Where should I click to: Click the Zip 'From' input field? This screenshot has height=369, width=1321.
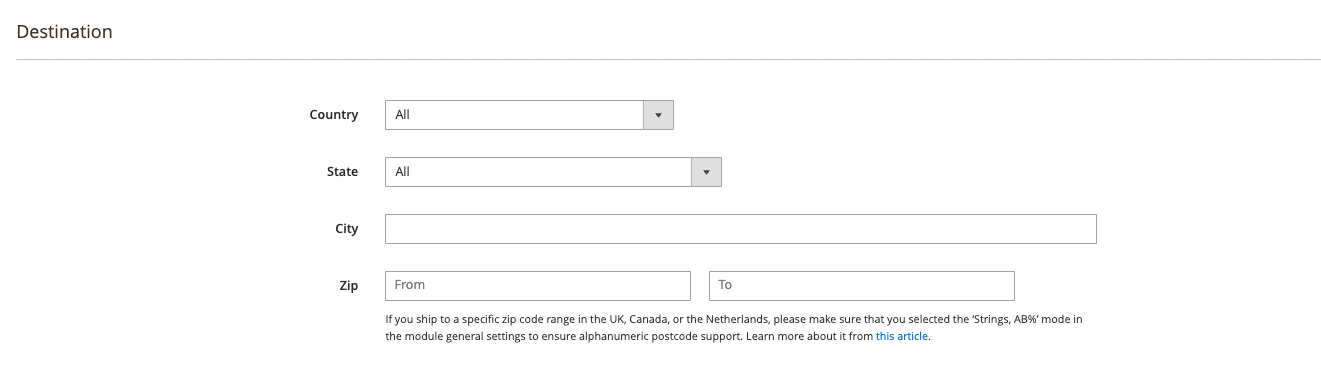(x=538, y=286)
